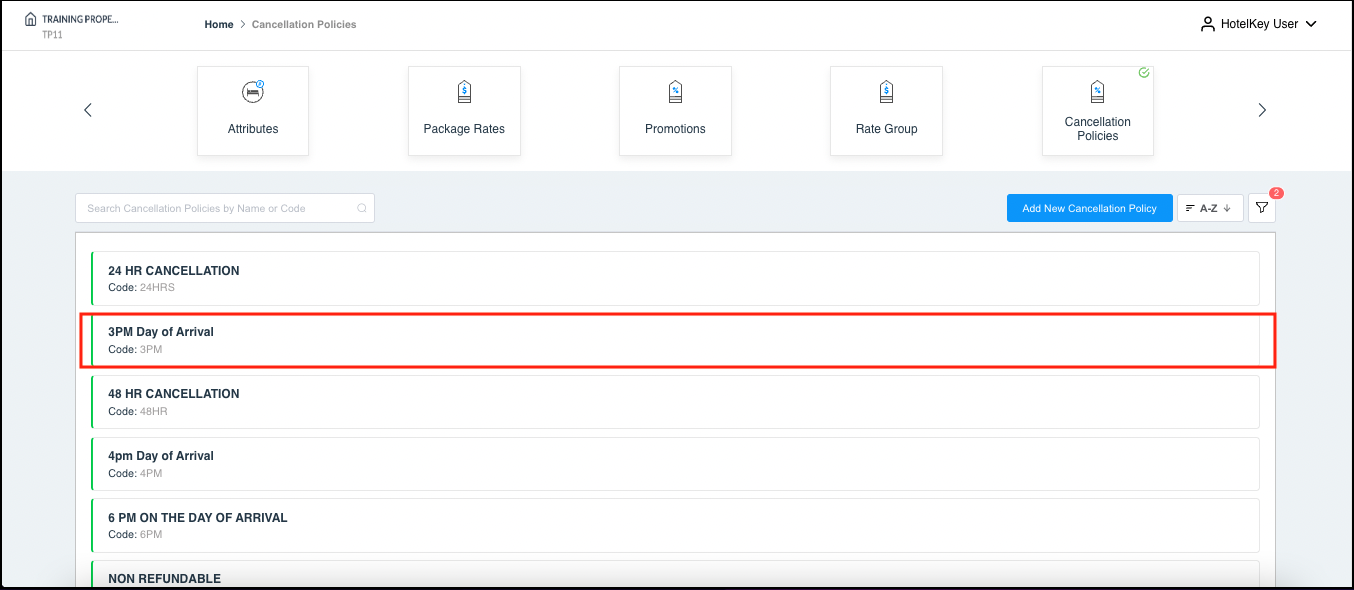Click the Attributes bed icon

253,92
